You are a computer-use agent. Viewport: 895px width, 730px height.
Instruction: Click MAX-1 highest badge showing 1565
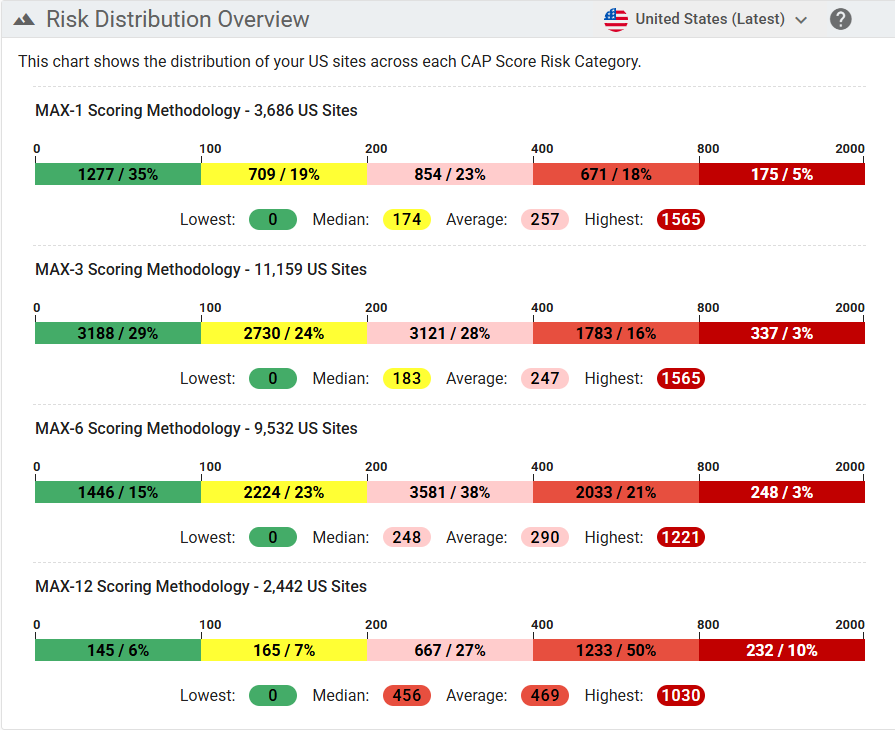681,219
